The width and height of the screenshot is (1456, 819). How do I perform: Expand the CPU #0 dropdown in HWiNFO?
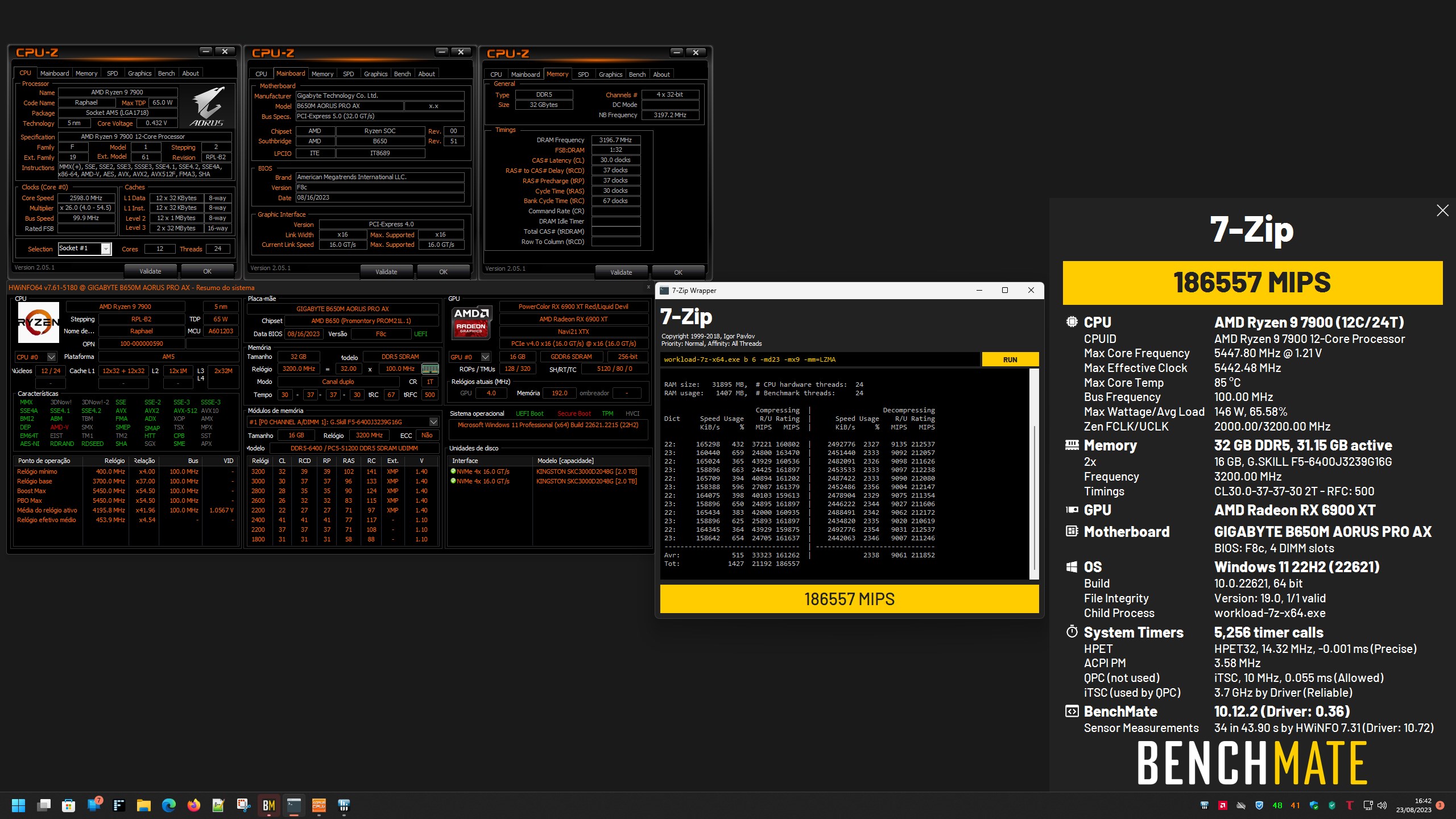(x=51, y=357)
